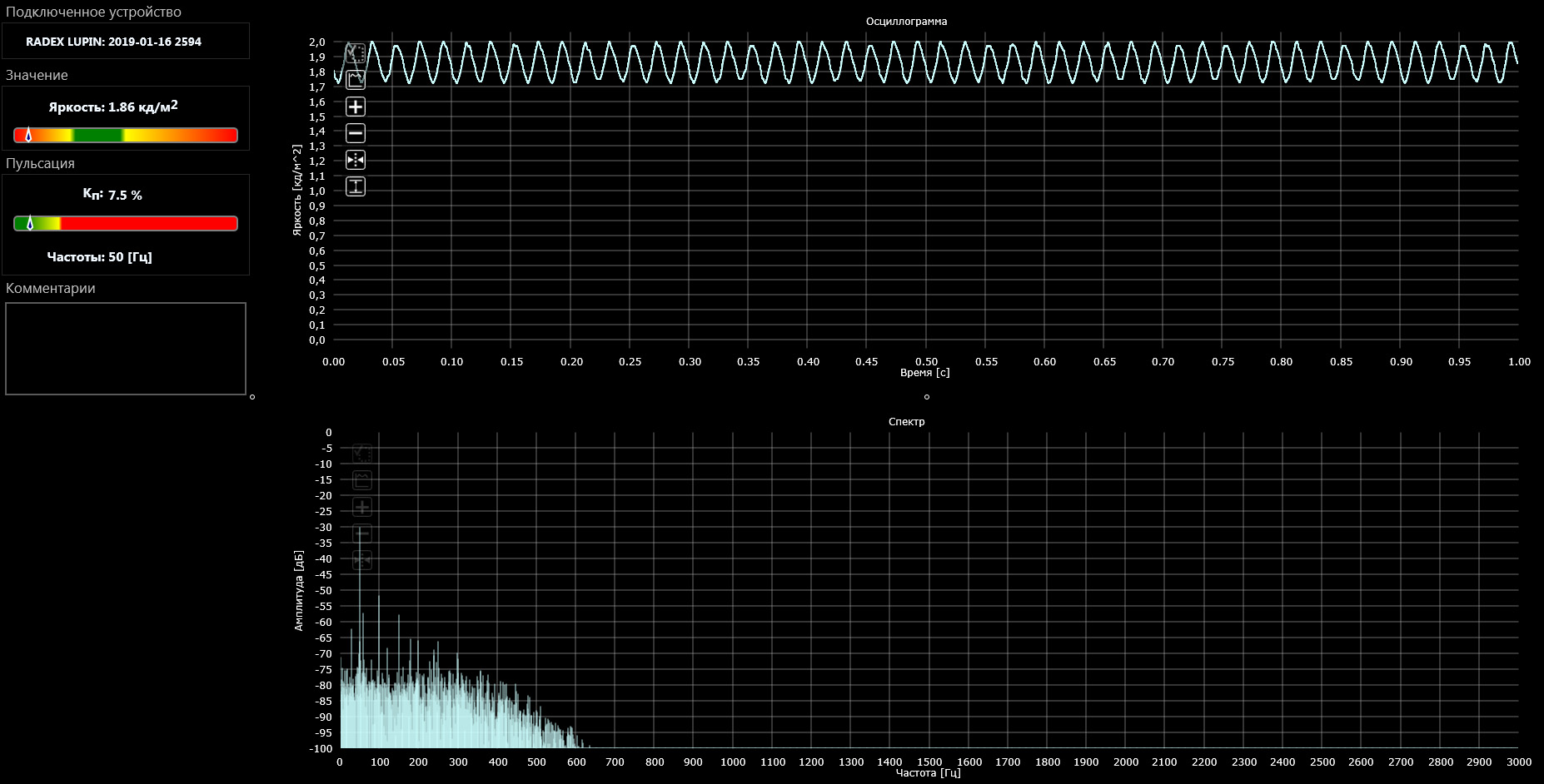Screen dimensions: 1544x784
Task: Zoom in on the spectrum with plus icon
Action: click(x=362, y=507)
